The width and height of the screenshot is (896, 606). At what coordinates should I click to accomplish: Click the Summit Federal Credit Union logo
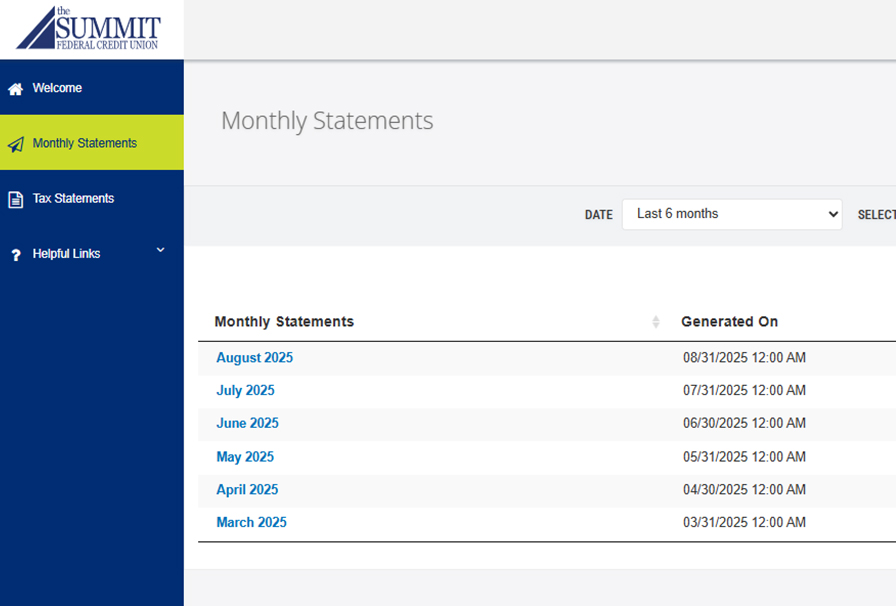(88, 28)
